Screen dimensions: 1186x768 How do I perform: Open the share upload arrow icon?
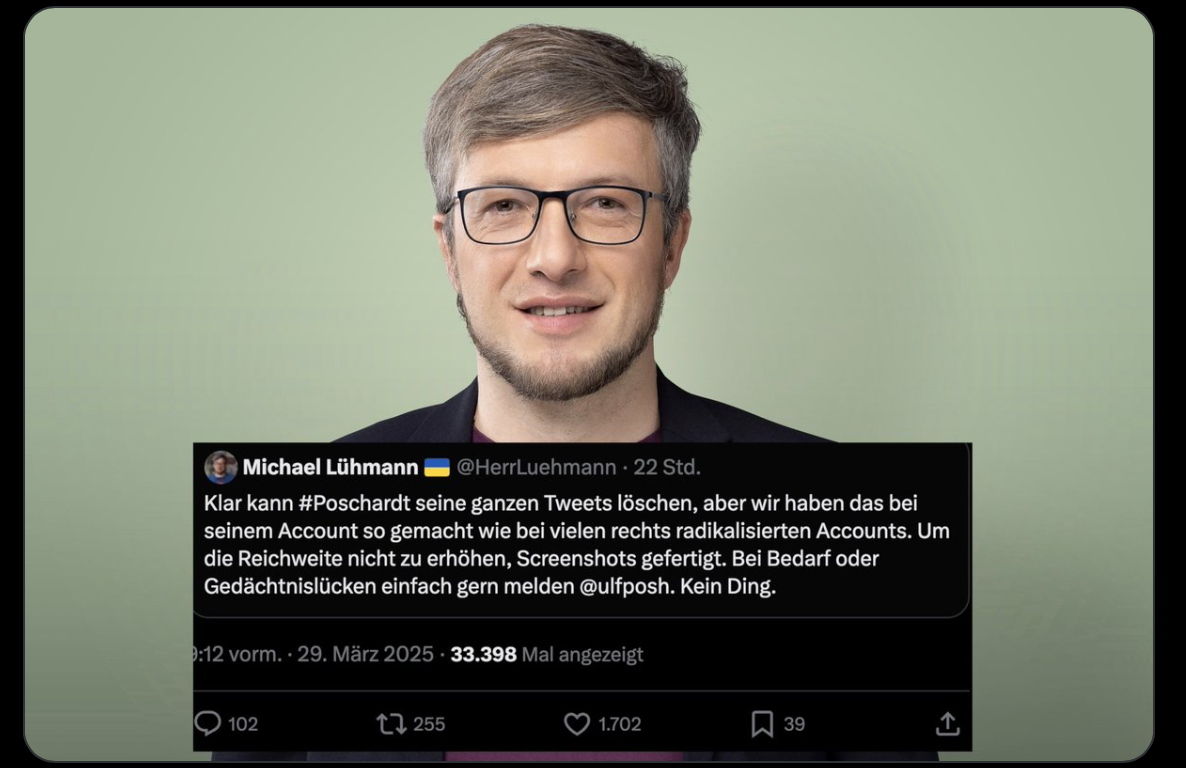pos(948,723)
